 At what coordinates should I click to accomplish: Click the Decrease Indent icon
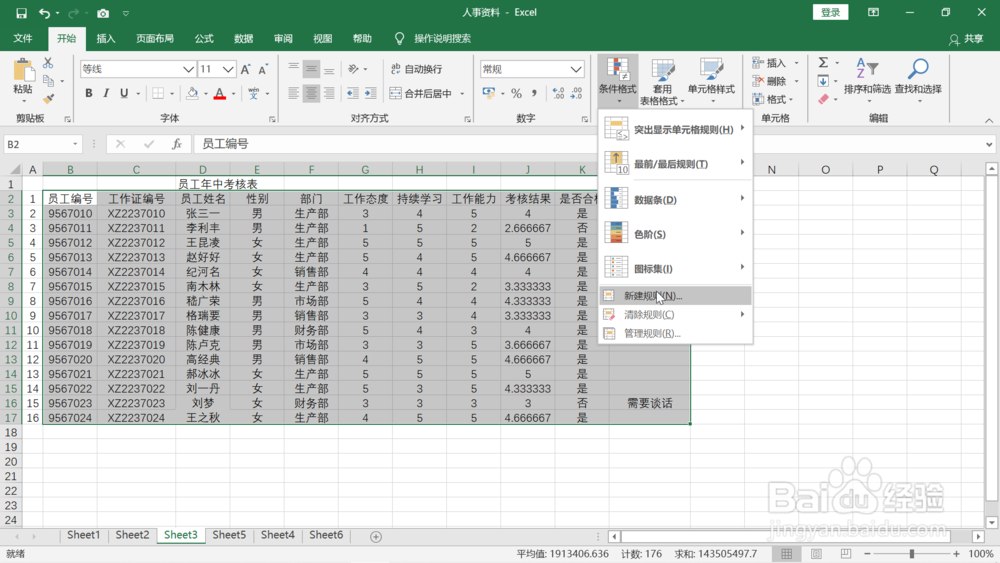click(352, 94)
